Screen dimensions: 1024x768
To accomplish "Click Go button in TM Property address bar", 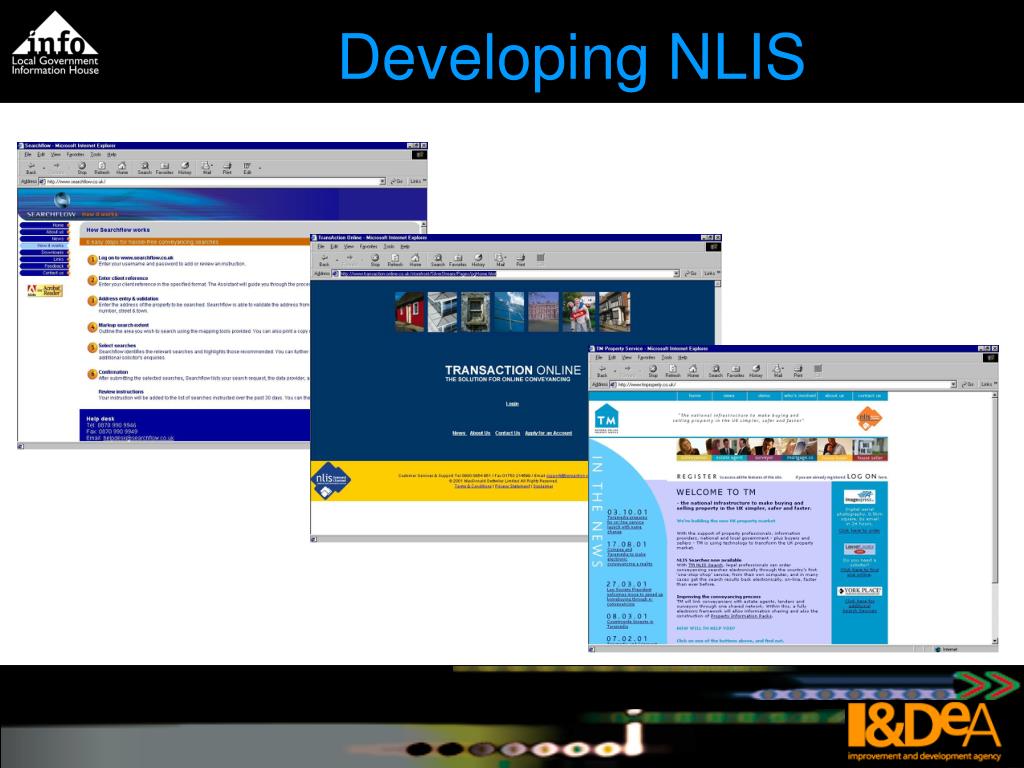I will coord(968,384).
